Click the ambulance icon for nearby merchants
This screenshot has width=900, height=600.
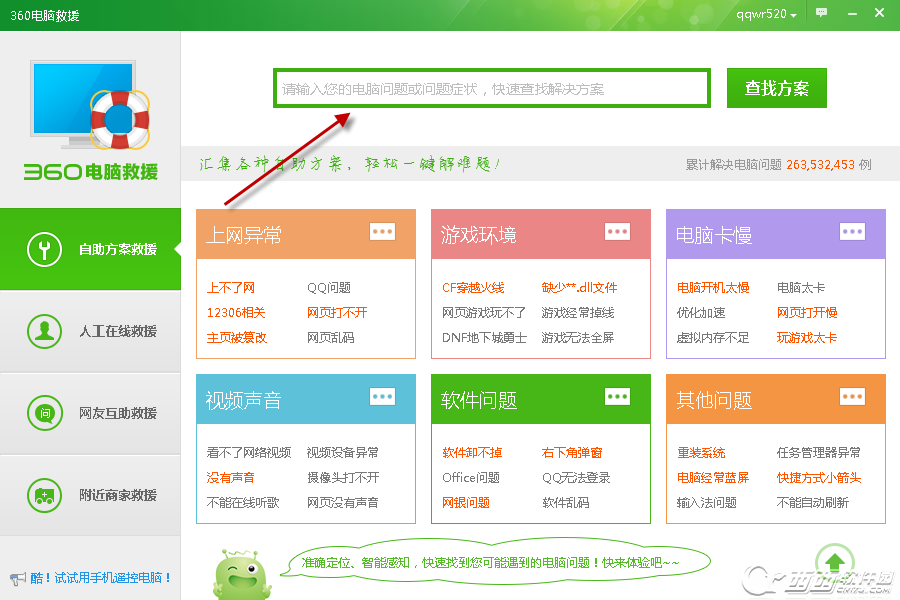coord(44,495)
